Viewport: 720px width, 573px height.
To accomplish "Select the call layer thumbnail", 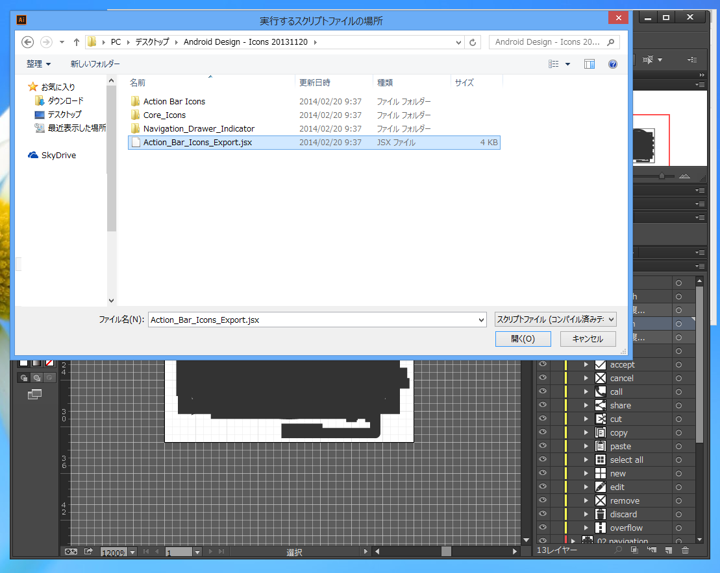I will [x=601, y=392].
